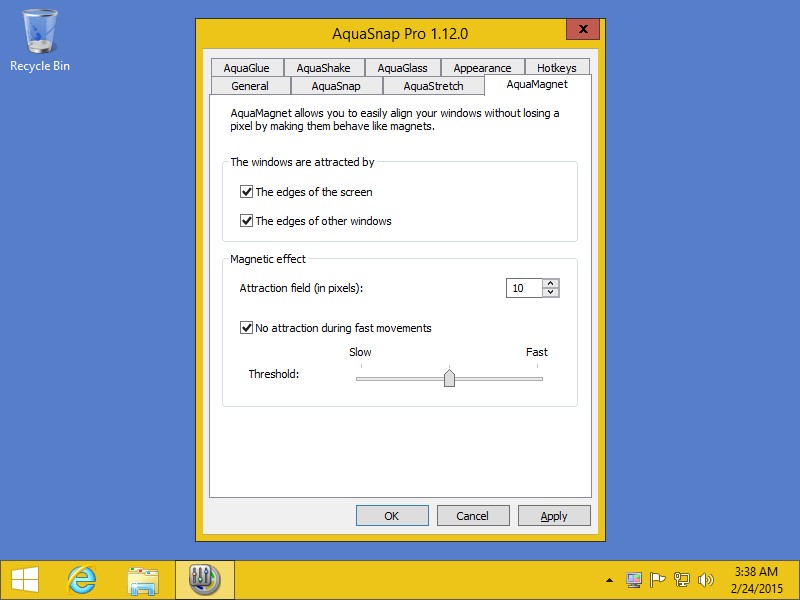800x600 pixels.
Task: Click 'Attraction field (in pixels):' label
Action: [302, 288]
